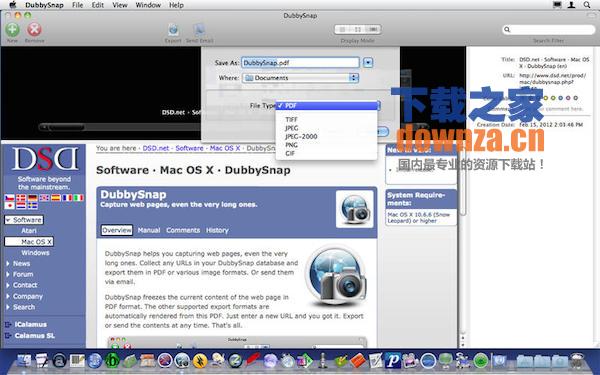Choose PNG in File Type list
Image resolution: width=600 pixels, height=375 pixels.
[x=326, y=145]
